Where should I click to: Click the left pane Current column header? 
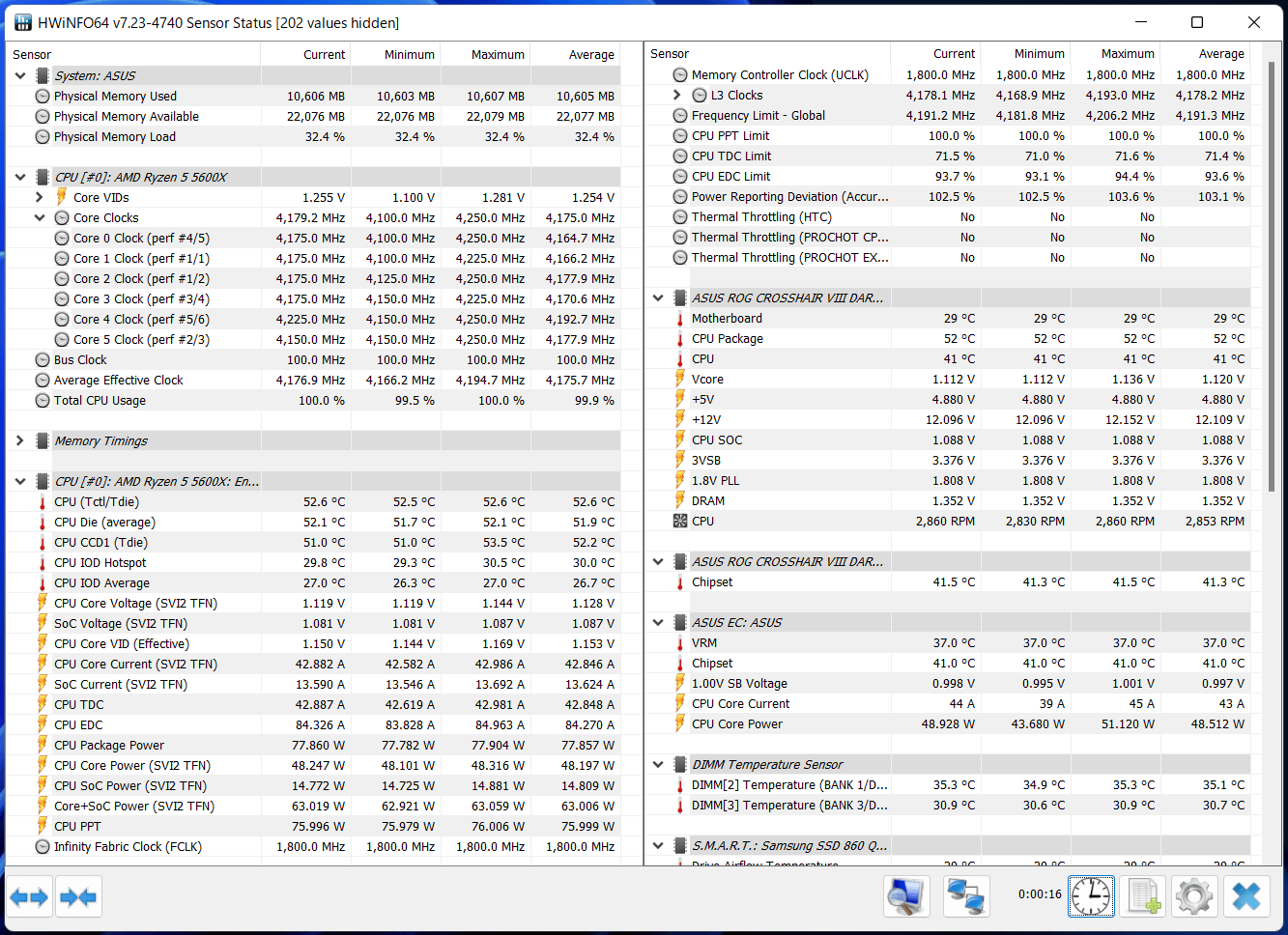coord(305,55)
